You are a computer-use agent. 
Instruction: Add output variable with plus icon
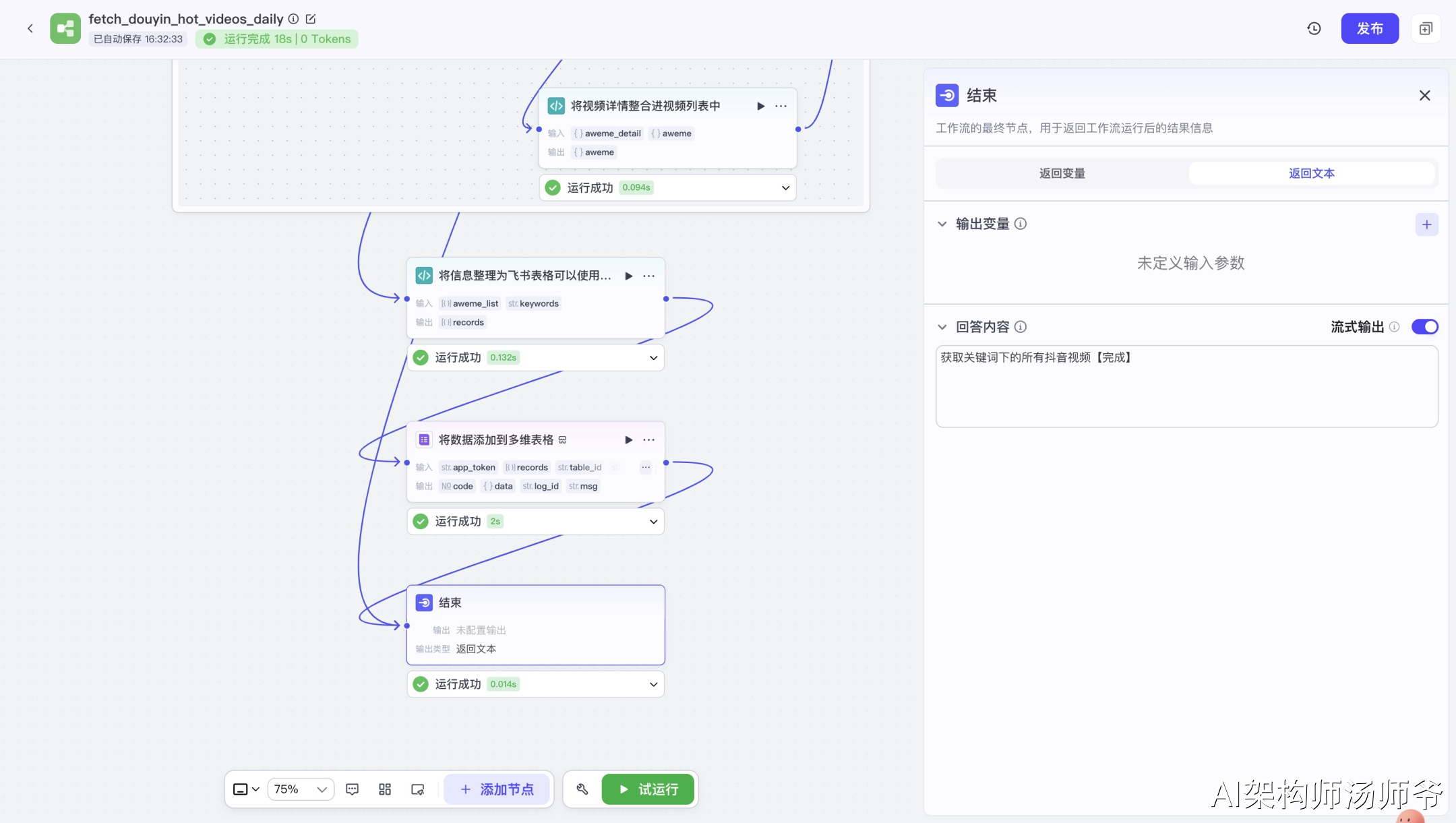(1426, 224)
